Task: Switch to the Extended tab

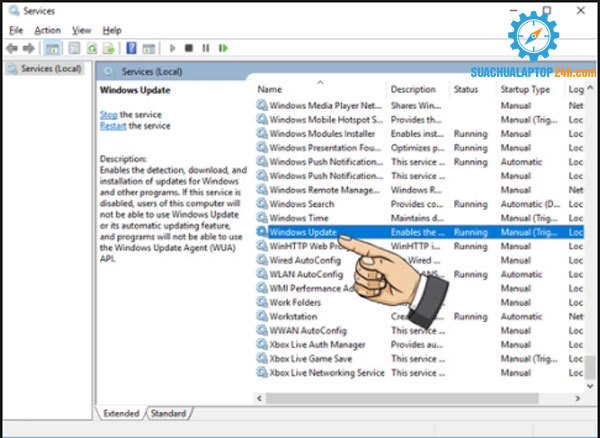Action: [x=121, y=413]
